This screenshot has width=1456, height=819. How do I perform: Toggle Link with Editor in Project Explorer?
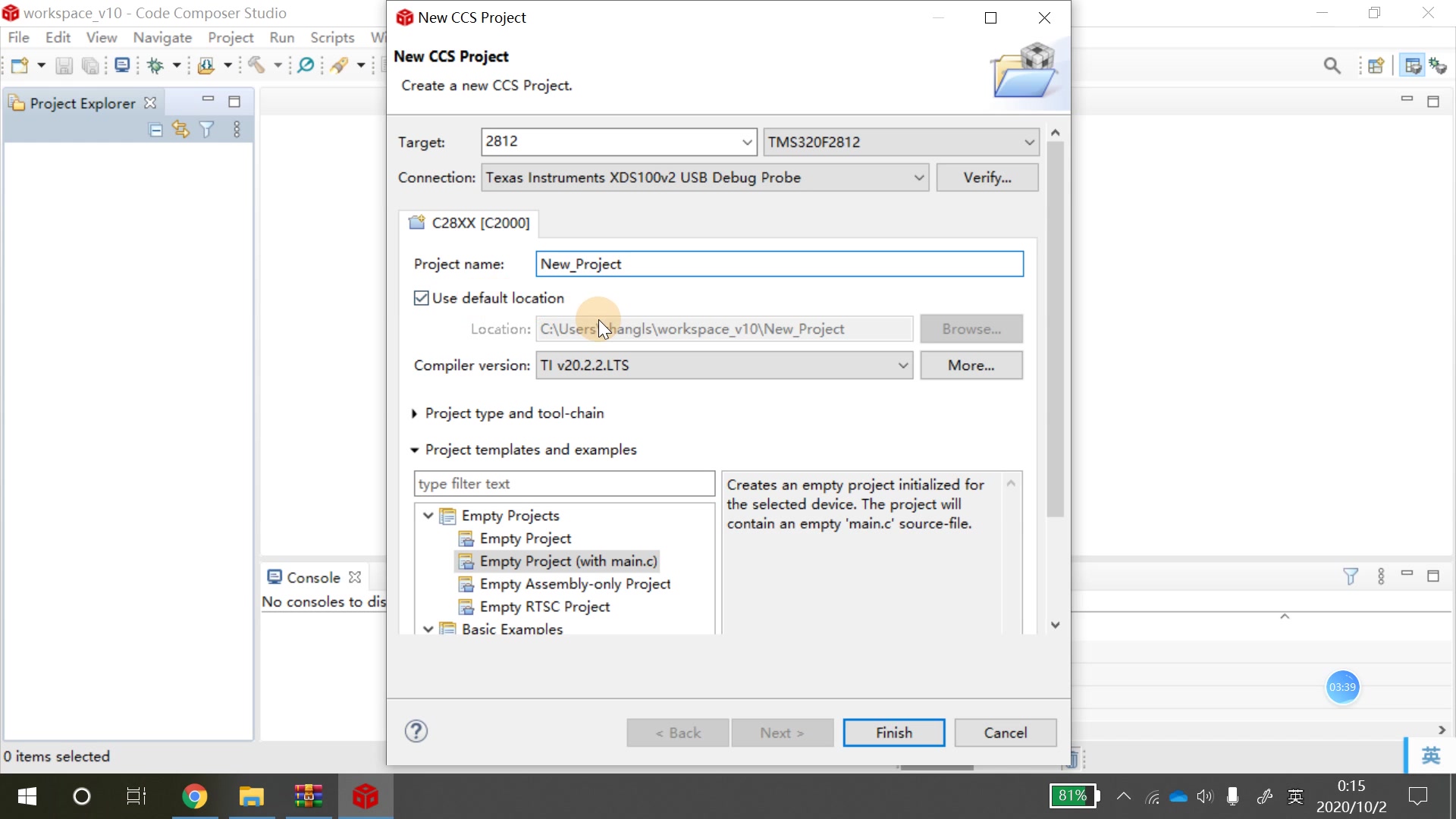(180, 130)
